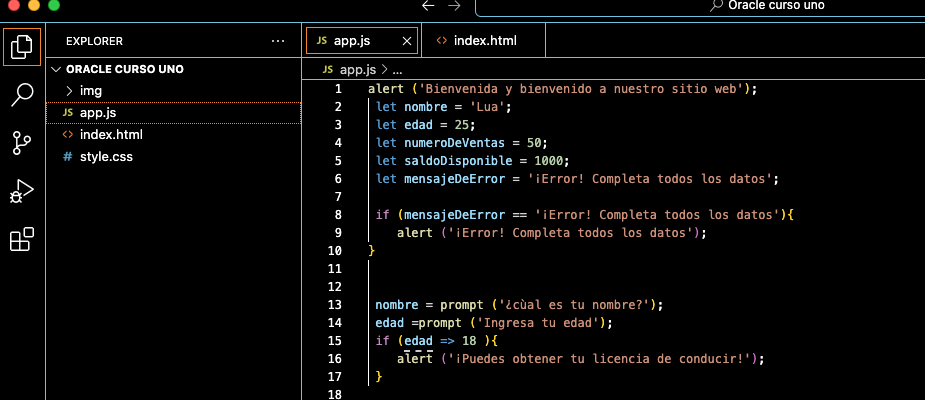Image resolution: width=925 pixels, height=400 pixels.
Task: Click saldoDisponible on line 5
Action: (458, 160)
